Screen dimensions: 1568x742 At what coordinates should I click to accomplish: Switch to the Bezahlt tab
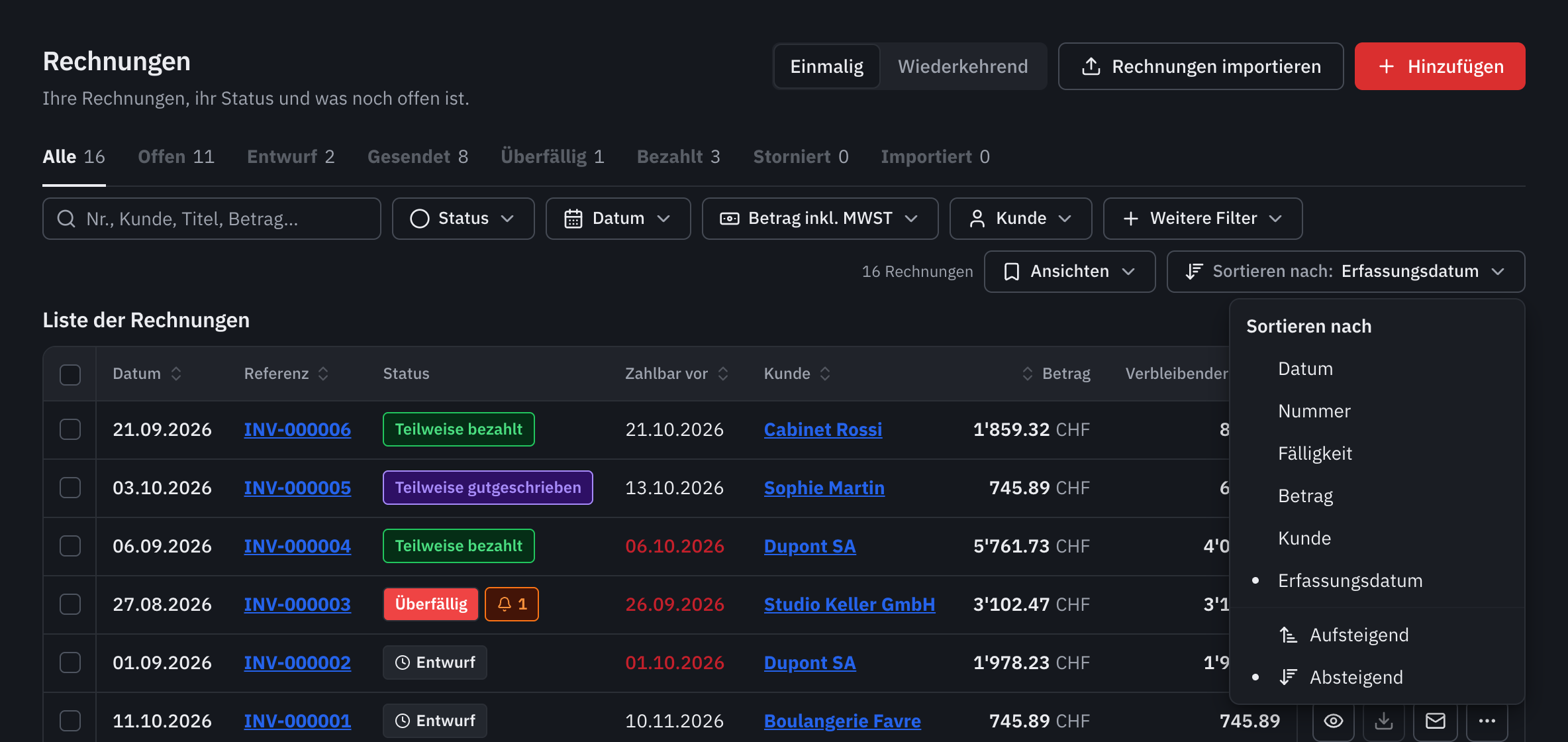pos(678,157)
